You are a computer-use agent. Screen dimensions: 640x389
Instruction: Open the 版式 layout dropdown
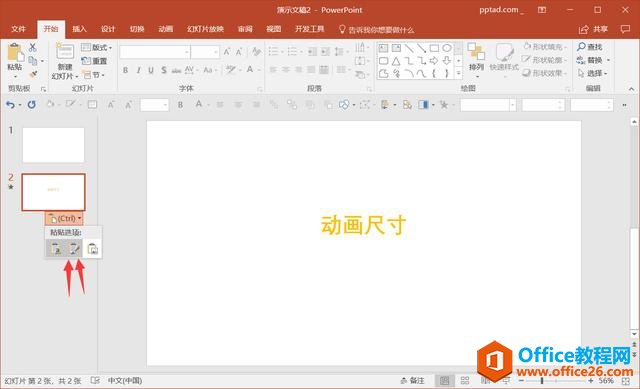tap(97, 47)
